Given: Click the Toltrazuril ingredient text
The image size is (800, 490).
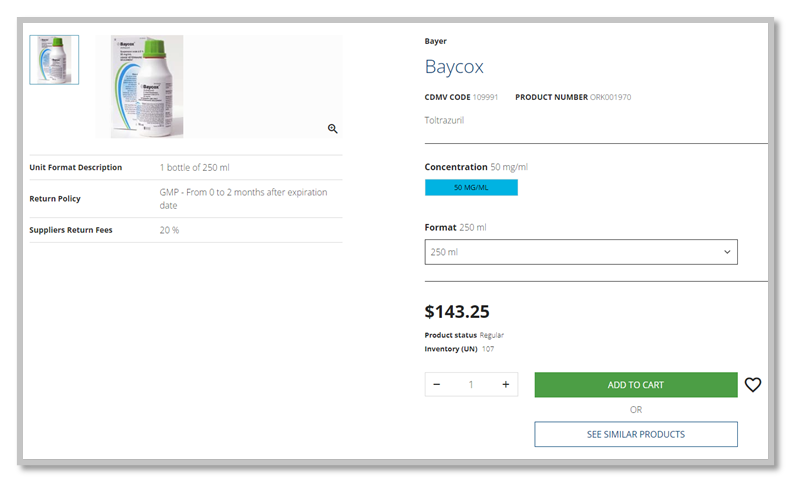Looking at the screenshot, I should pos(444,120).
